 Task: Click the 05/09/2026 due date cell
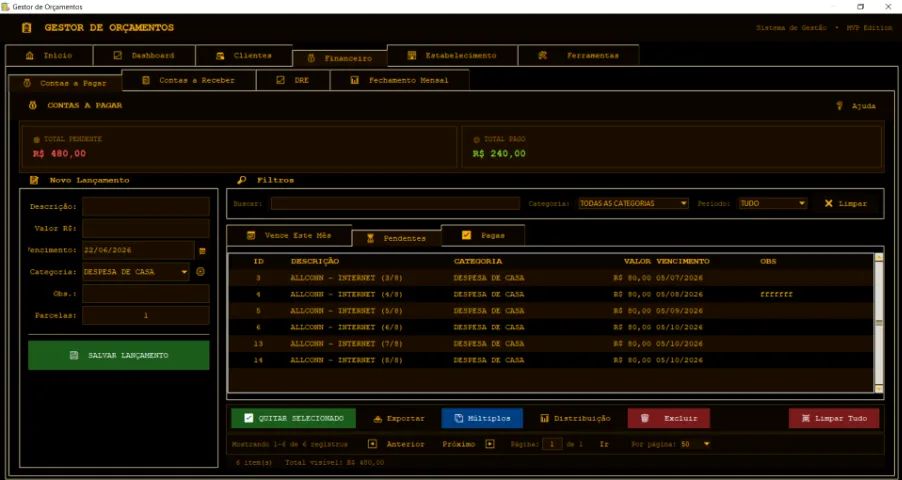pos(679,311)
